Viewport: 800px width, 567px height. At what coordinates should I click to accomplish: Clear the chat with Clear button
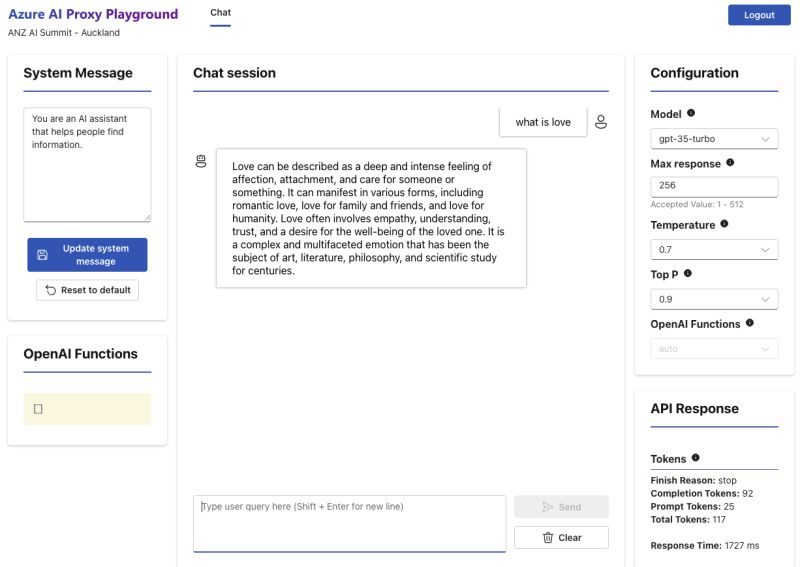coord(561,538)
